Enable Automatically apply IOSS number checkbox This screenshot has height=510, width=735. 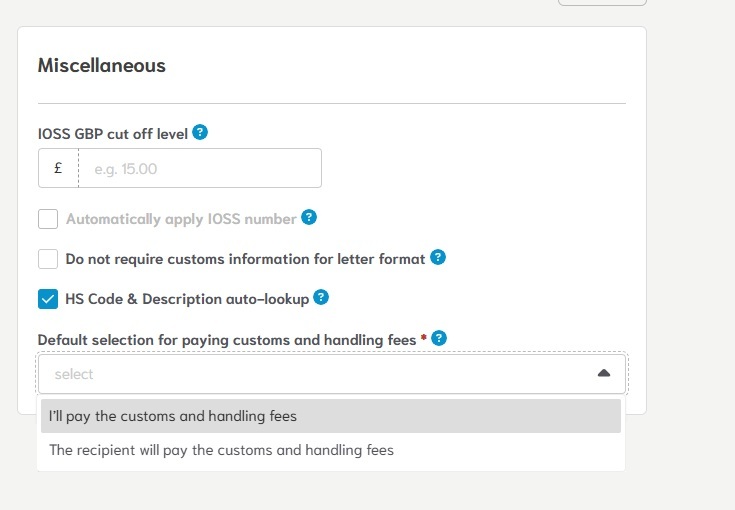[x=48, y=219]
